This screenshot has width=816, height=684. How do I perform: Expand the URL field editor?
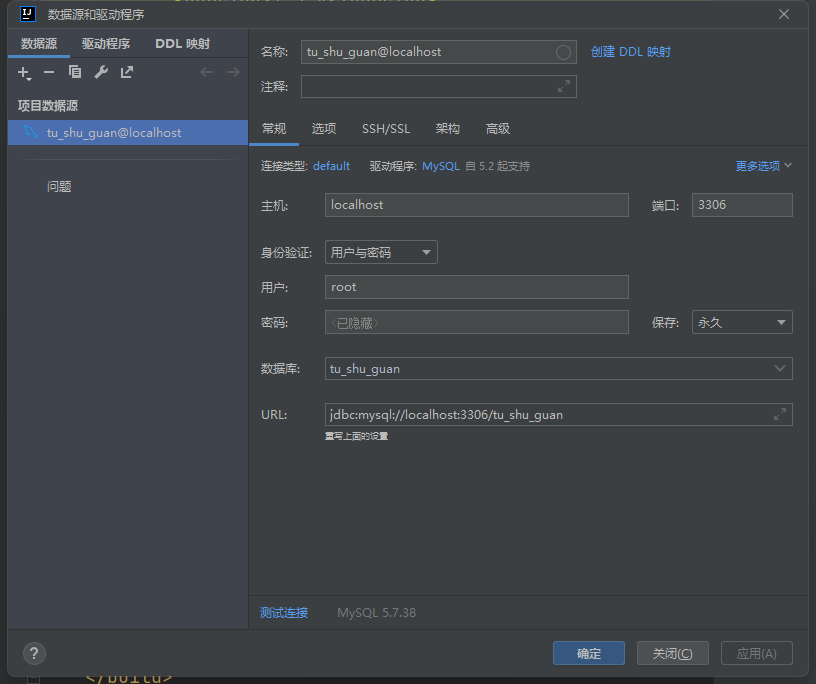coord(780,414)
